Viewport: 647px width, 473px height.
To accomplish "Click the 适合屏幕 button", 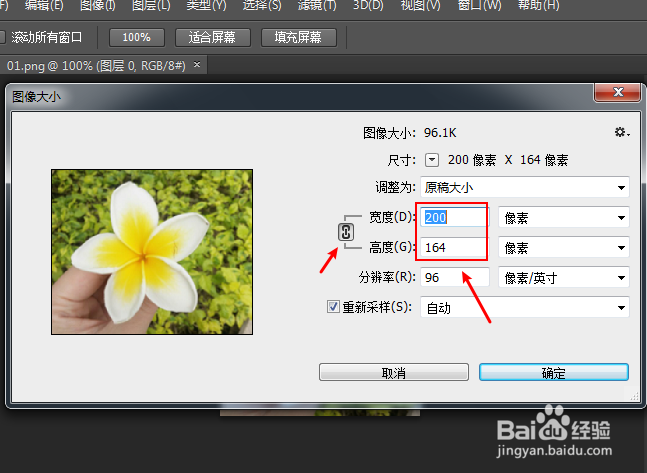I will [213, 38].
